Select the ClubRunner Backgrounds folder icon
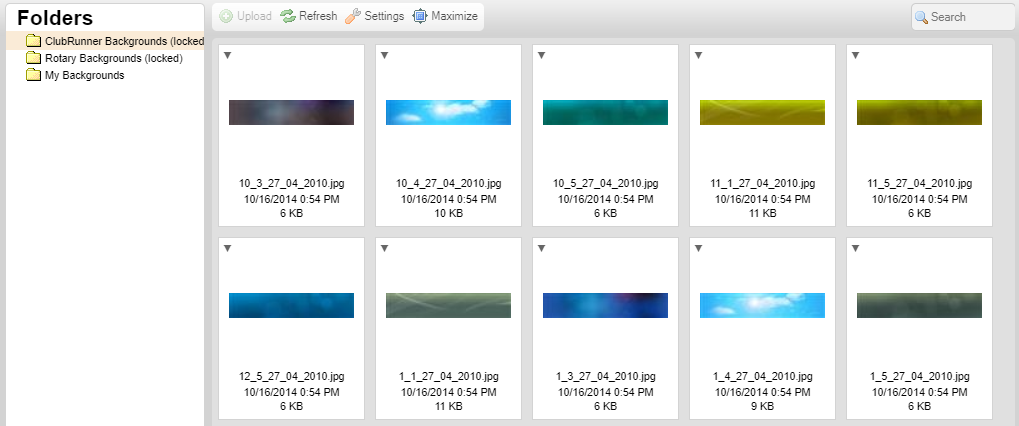 [33, 41]
